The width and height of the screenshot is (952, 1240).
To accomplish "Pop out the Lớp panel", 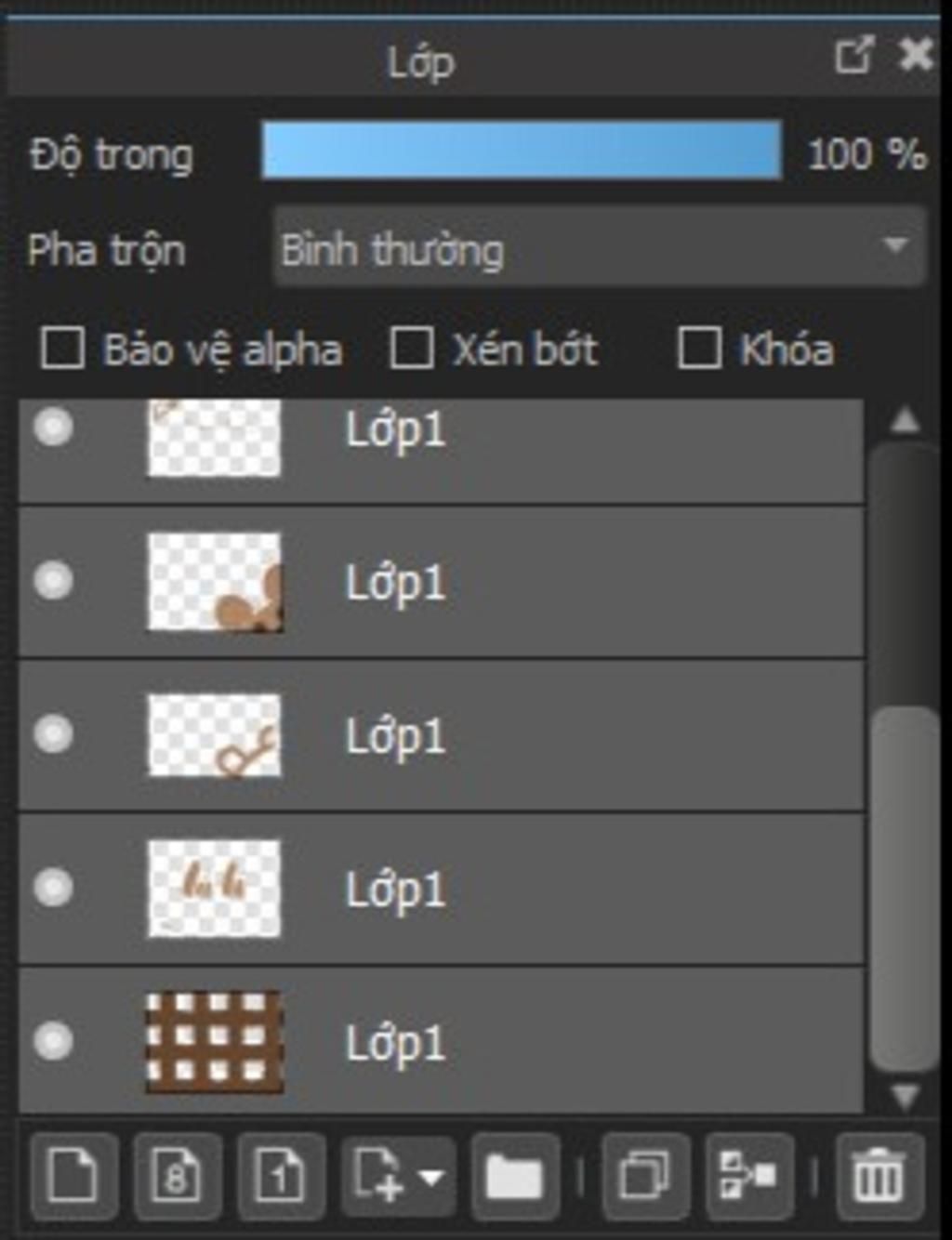I will click(854, 55).
